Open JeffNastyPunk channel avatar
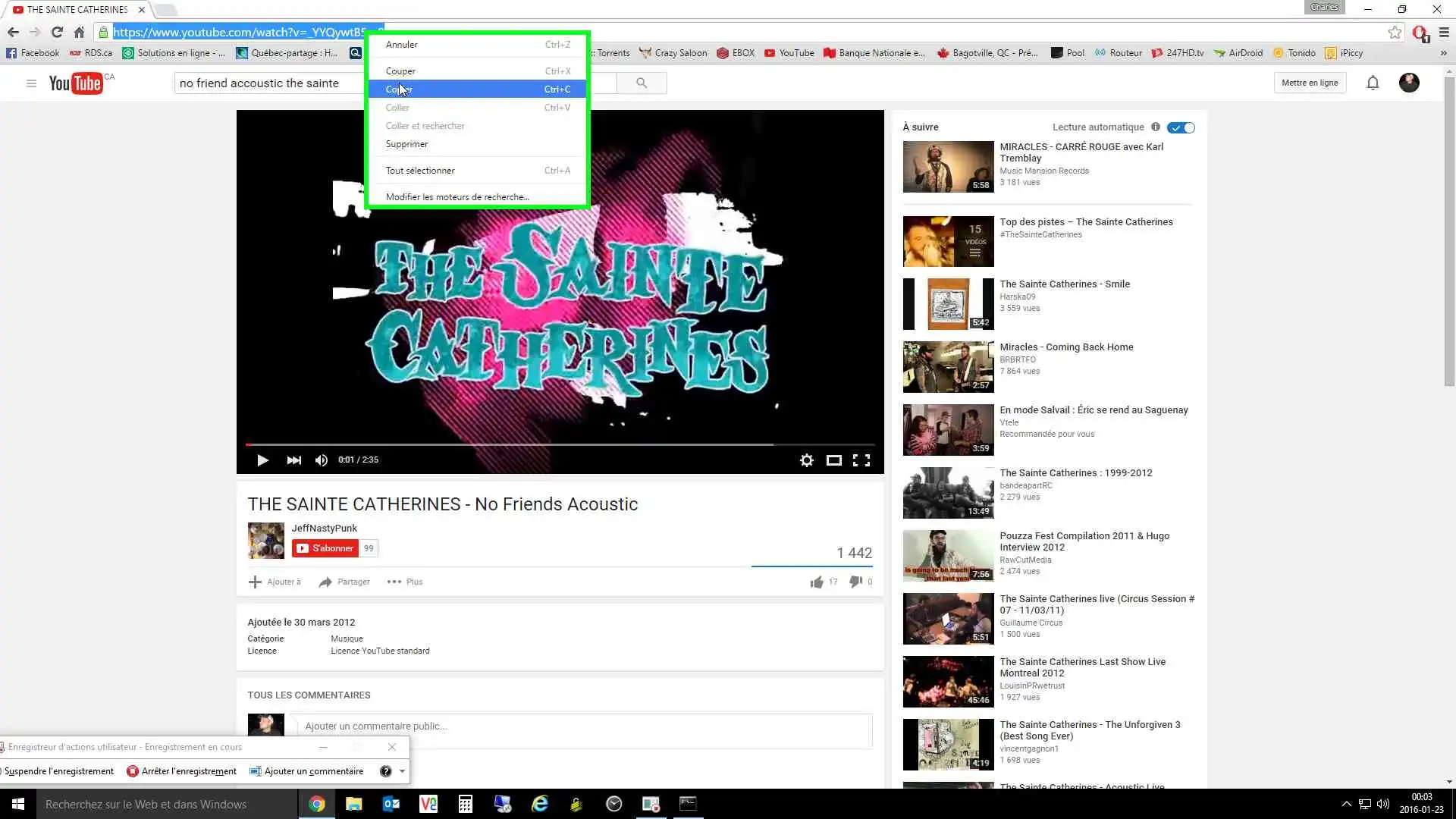Screen dimensions: 1456x819 (x=265, y=541)
